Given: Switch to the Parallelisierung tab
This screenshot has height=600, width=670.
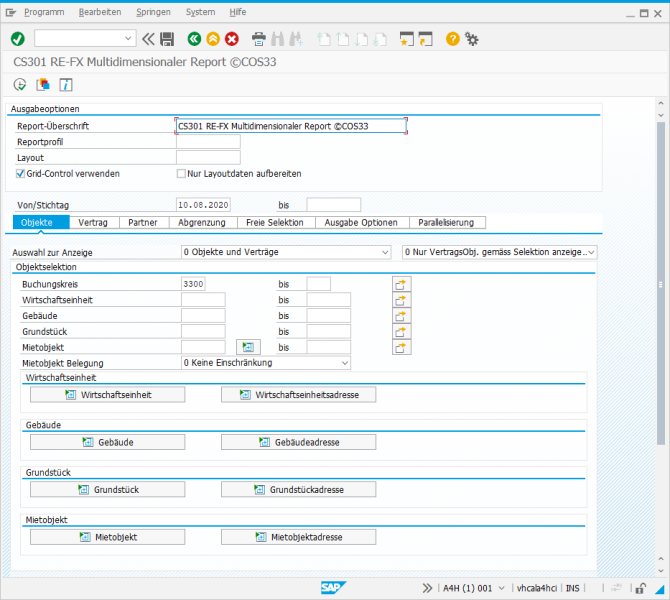Looking at the screenshot, I should tap(446, 223).
